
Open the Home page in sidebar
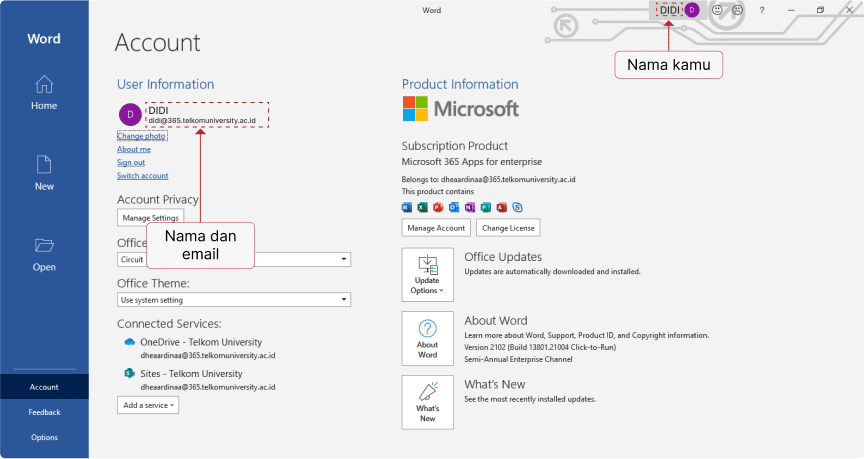44,93
